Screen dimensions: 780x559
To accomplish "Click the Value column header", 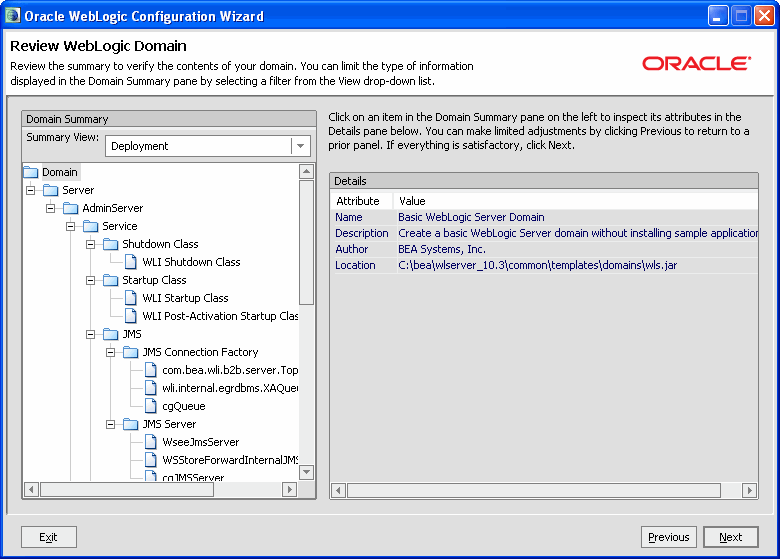I will pos(576,201).
